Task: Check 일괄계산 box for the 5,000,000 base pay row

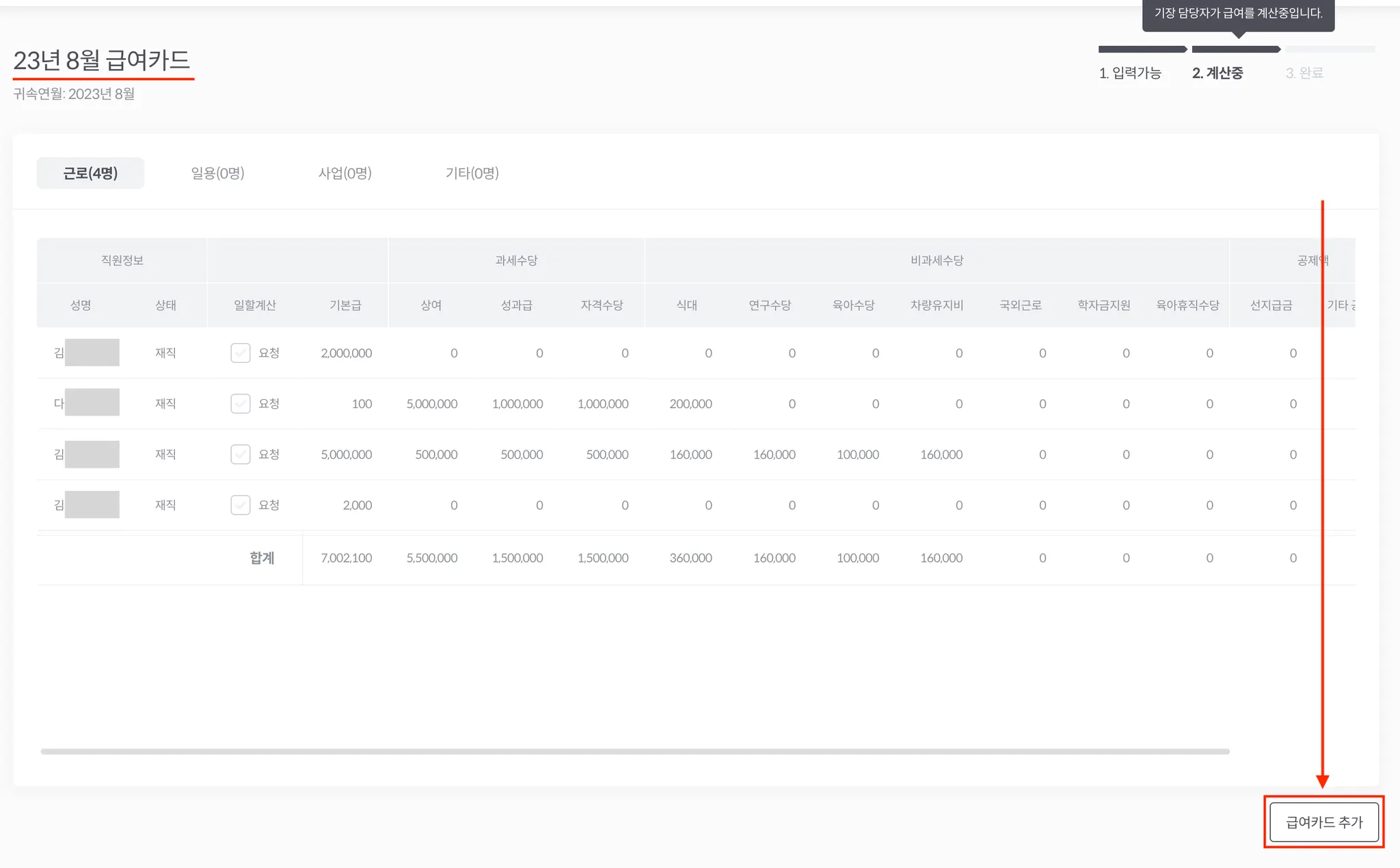Action: pyautogui.click(x=241, y=454)
